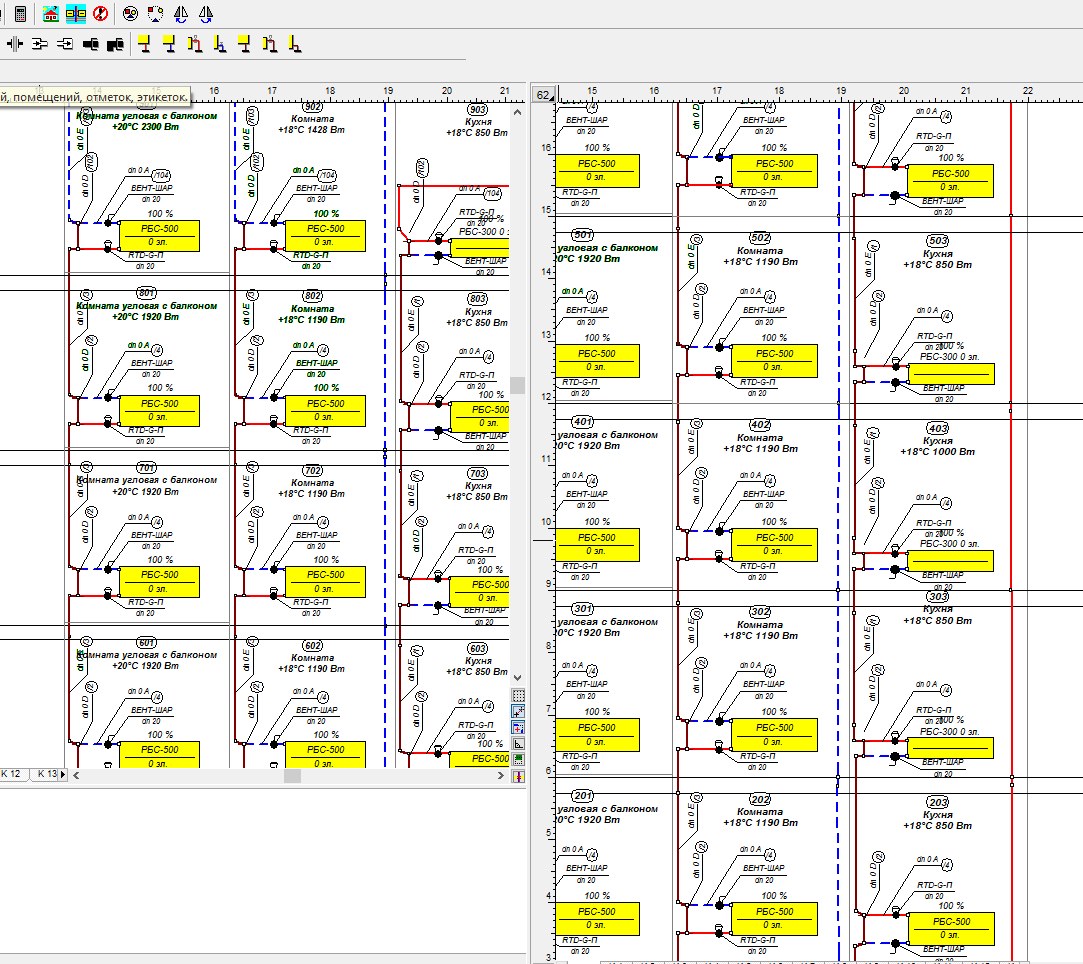Screen dimensions: 1083x964
Task: Select the room 502 Комната label
Action: pyautogui.click(x=759, y=251)
